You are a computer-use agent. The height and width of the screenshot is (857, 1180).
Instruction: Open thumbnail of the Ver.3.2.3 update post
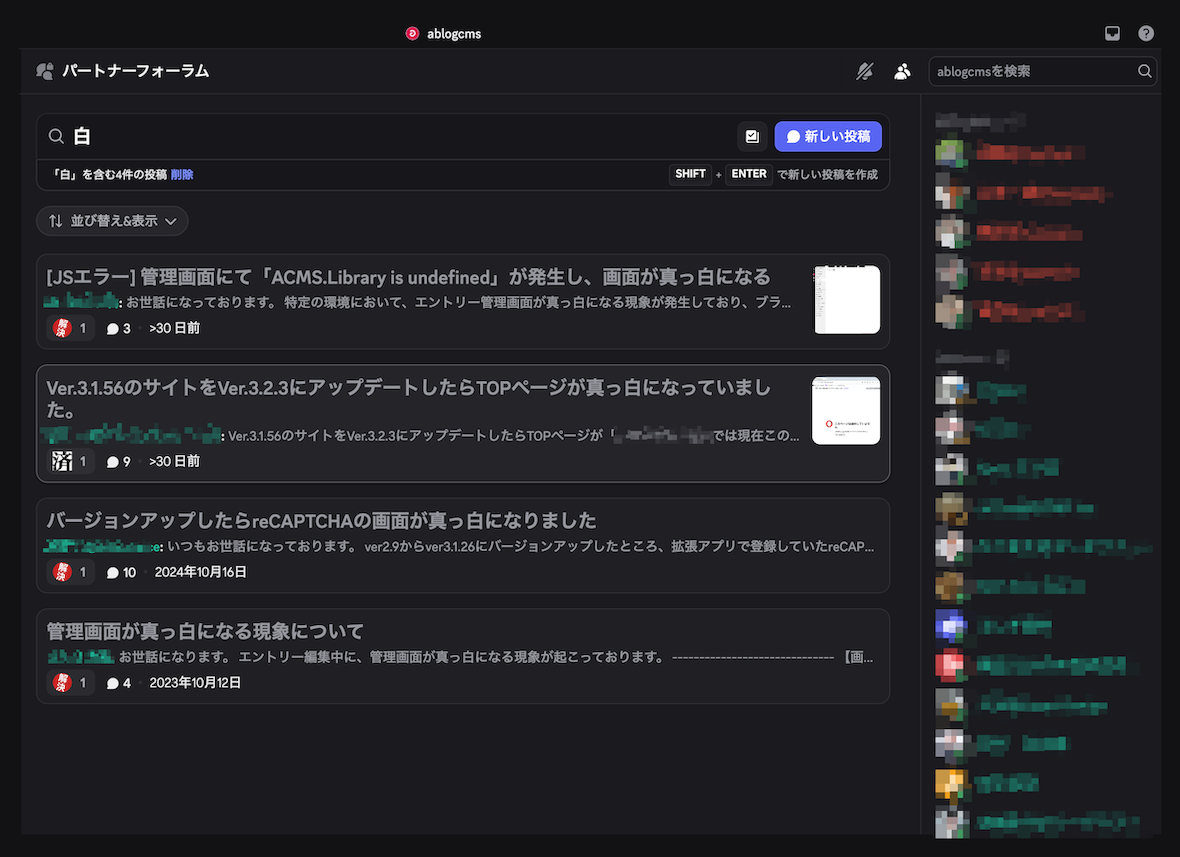[846, 410]
